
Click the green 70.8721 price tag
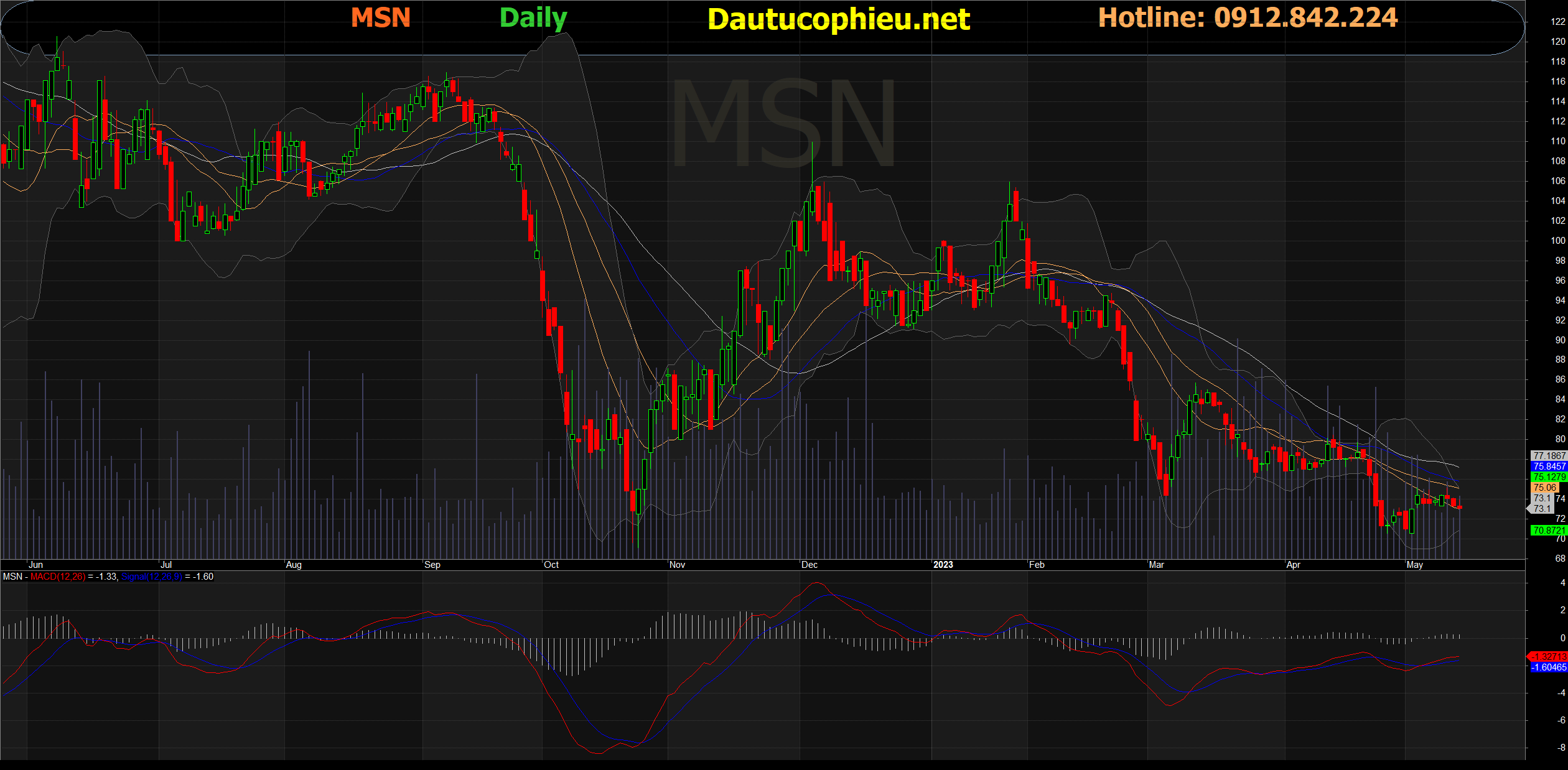coord(1549,530)
